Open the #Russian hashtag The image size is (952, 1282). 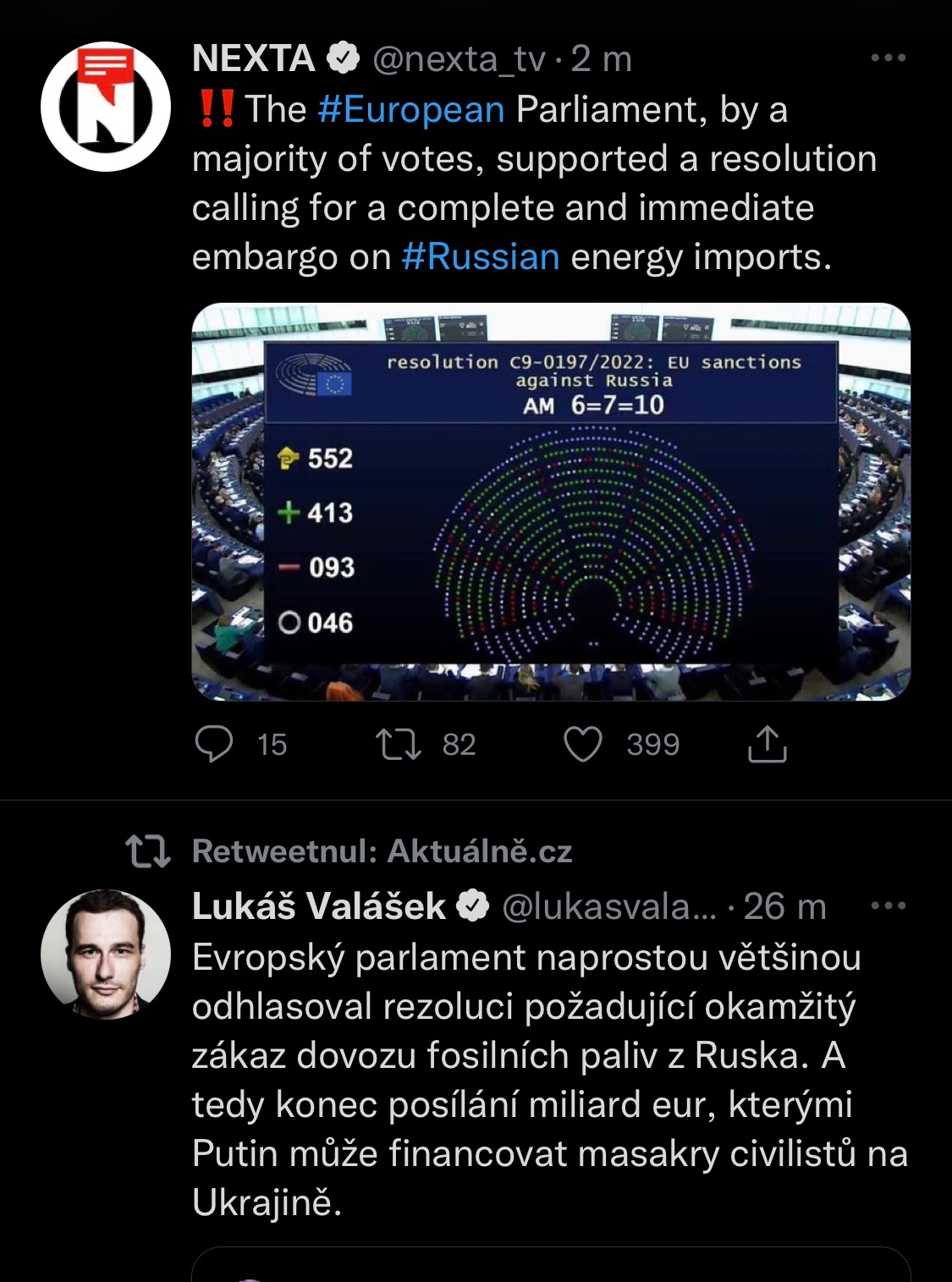[x=481, y=257]
